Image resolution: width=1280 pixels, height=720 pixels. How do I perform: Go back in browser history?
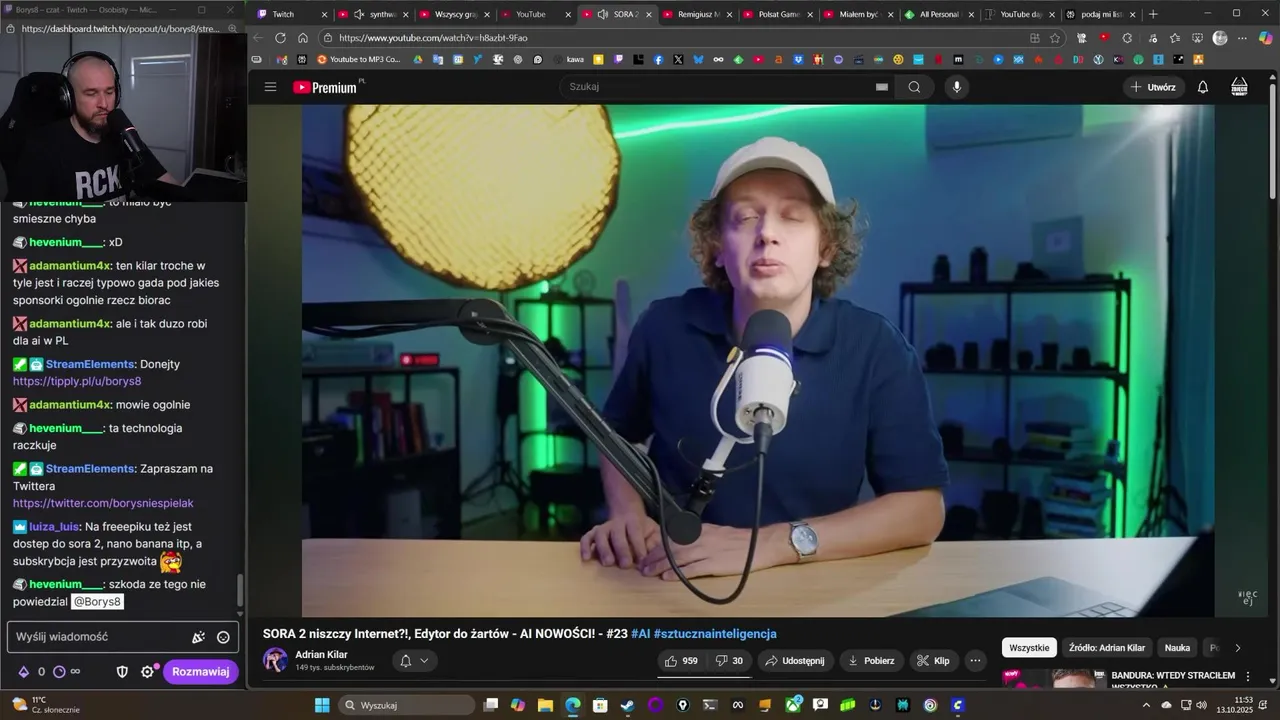[x=258, y=38]
